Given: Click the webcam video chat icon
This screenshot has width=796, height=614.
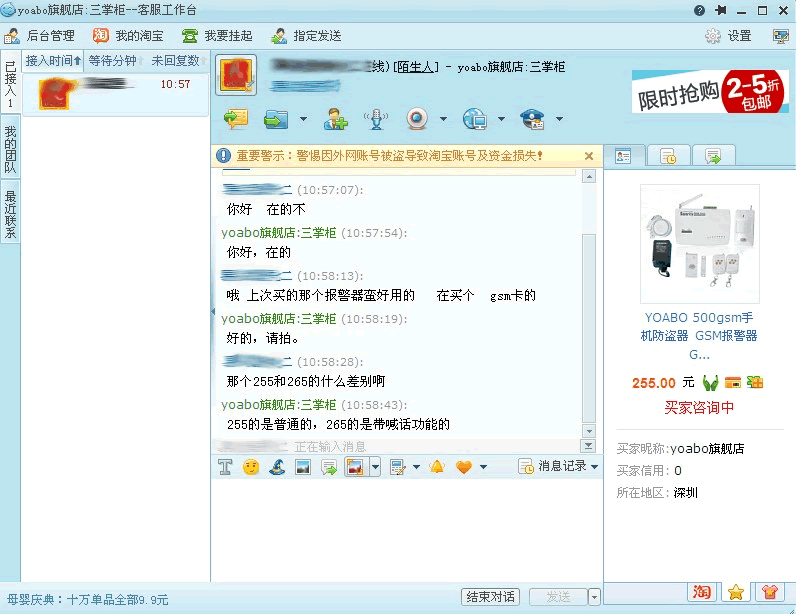Looking at the screenshot, I should coord(417,119).
